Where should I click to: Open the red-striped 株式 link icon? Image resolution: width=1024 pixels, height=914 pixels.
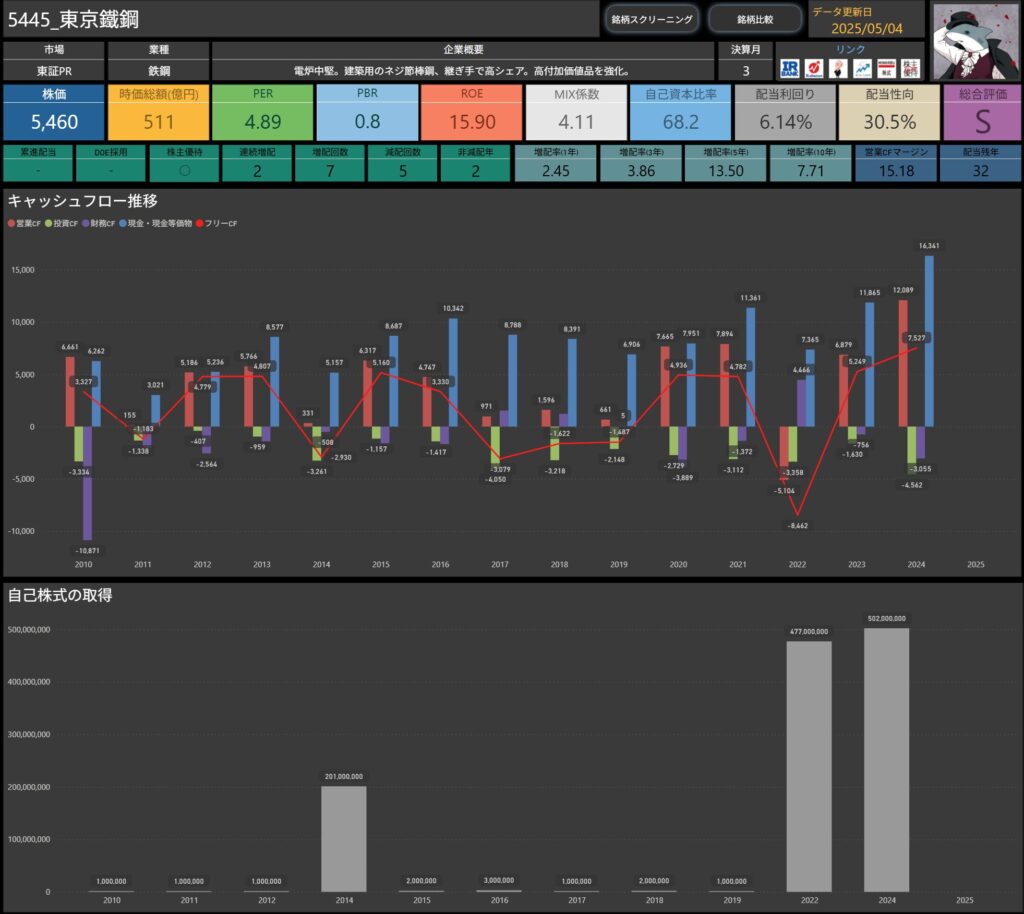(886, 69)
